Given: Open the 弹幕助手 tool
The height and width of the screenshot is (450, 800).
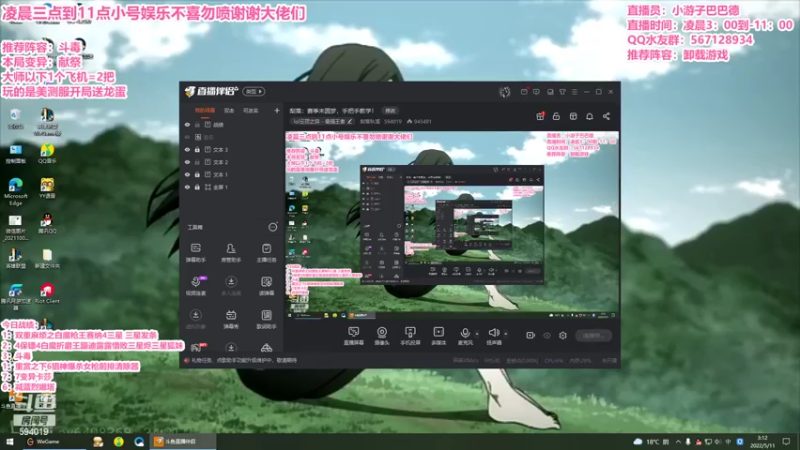Looking at the screenshot, I should pos(195,253).
